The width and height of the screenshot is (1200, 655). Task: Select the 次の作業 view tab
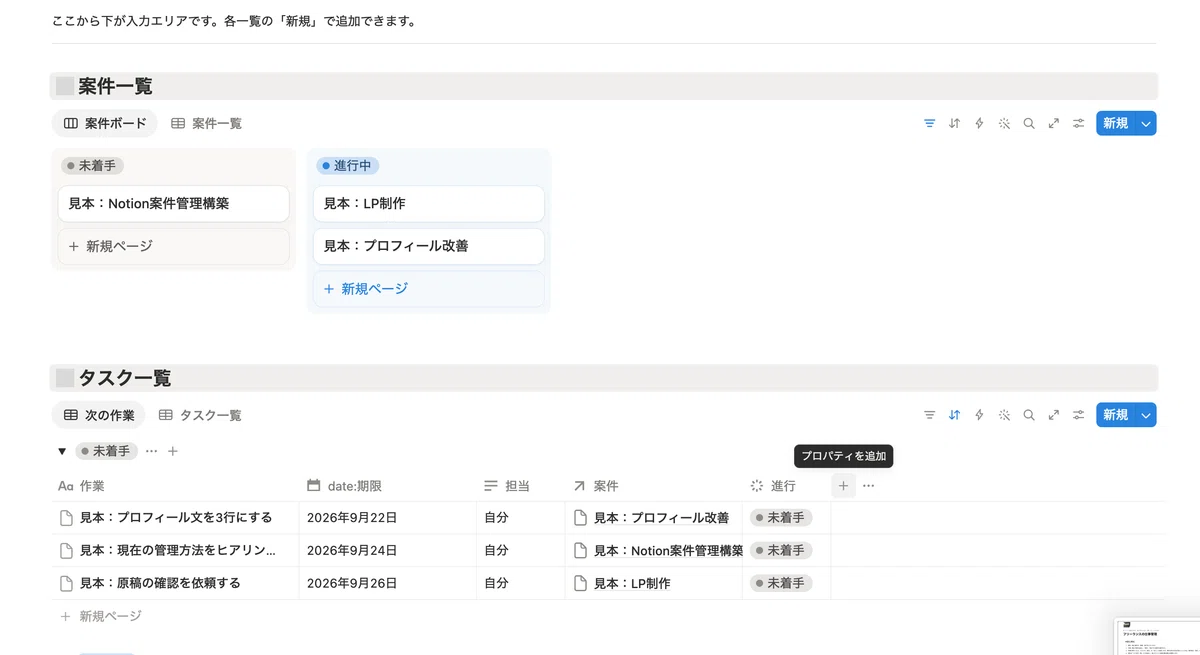98,414
